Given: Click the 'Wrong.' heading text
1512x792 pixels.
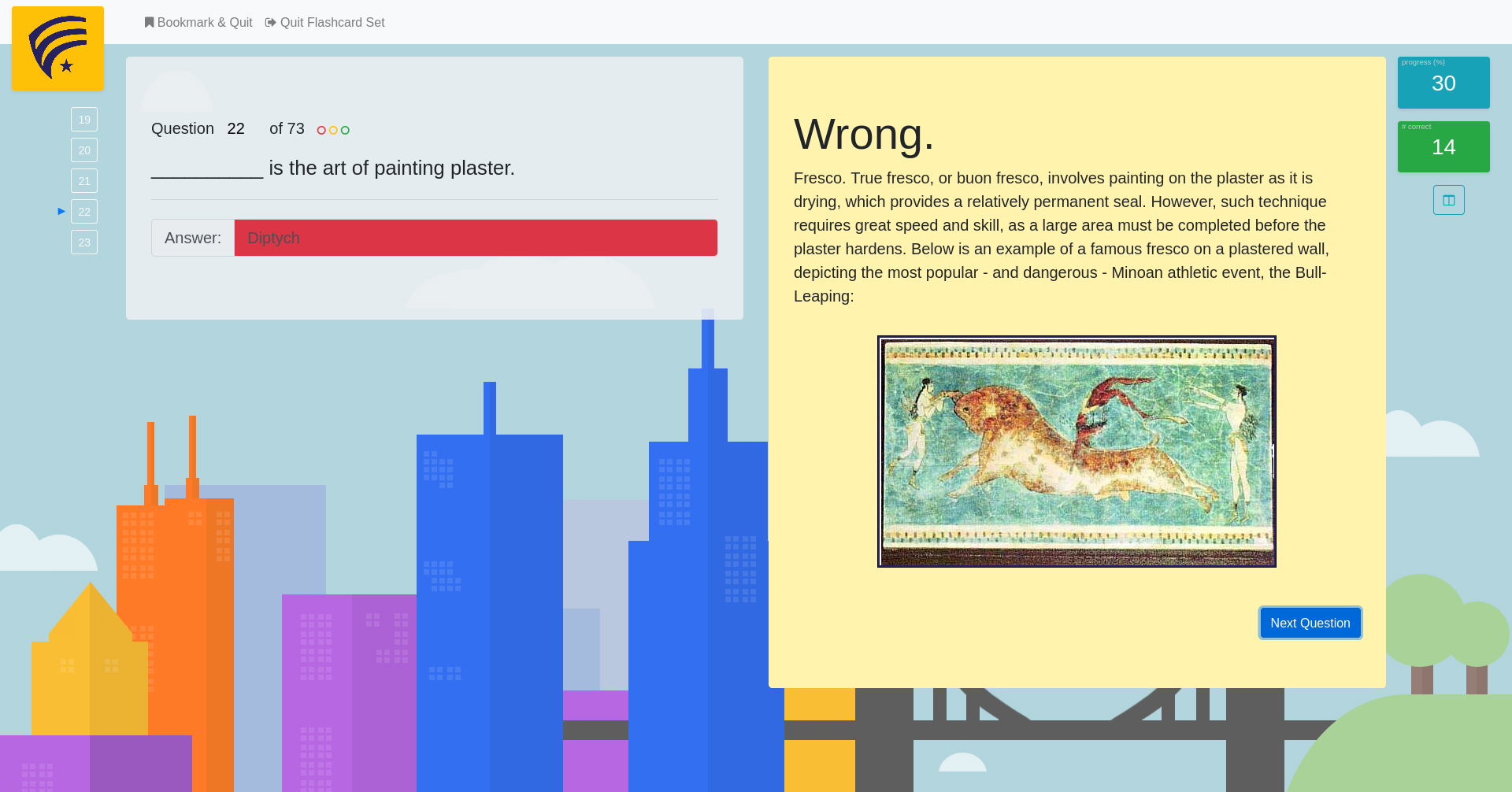Looking at the screenshot, I should click(x=864, y=134).
